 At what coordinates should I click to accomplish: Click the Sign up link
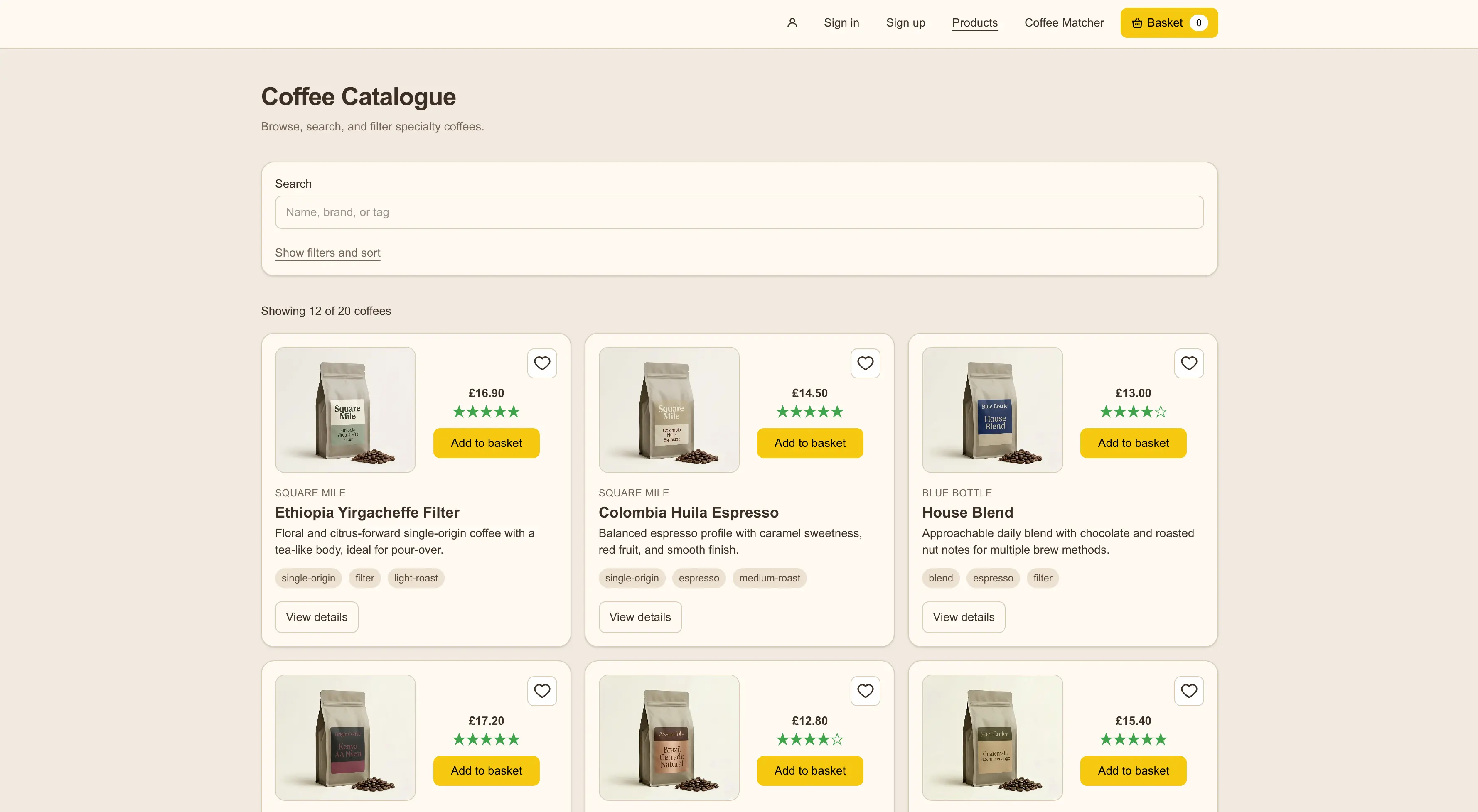click(905, 23)
